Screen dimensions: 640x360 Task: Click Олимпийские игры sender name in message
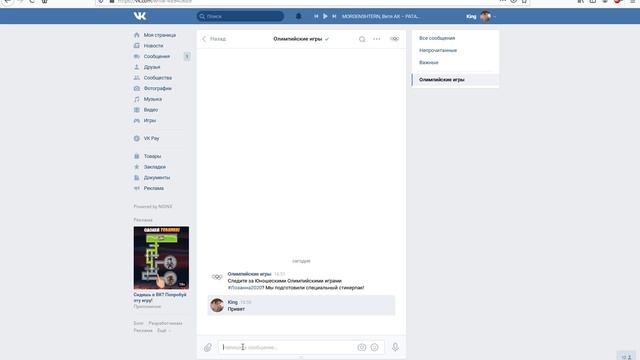pos(249,274)
